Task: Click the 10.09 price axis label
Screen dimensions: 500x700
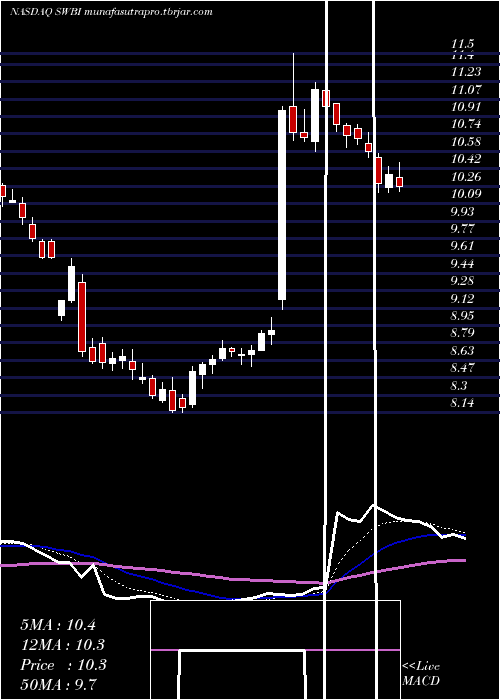Action: (x=466, y=194)
